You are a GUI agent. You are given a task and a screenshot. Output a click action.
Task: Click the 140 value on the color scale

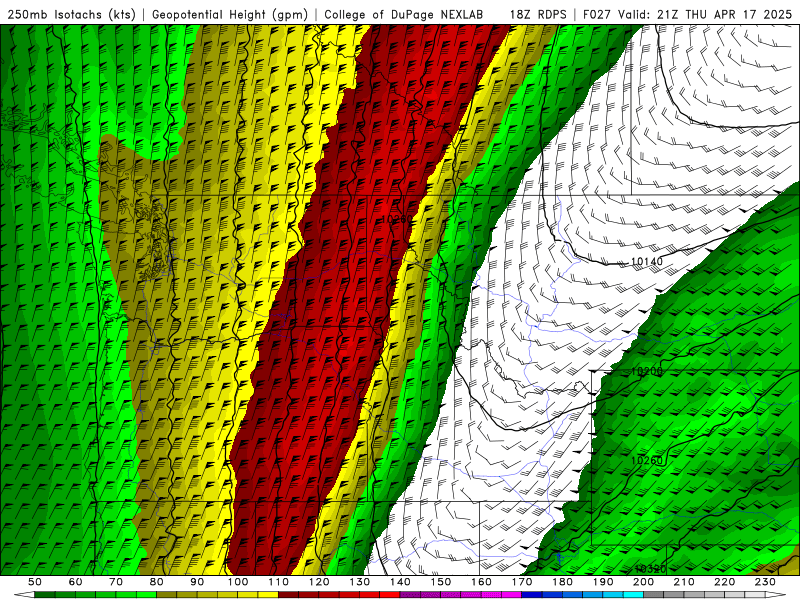coord(400,582)
